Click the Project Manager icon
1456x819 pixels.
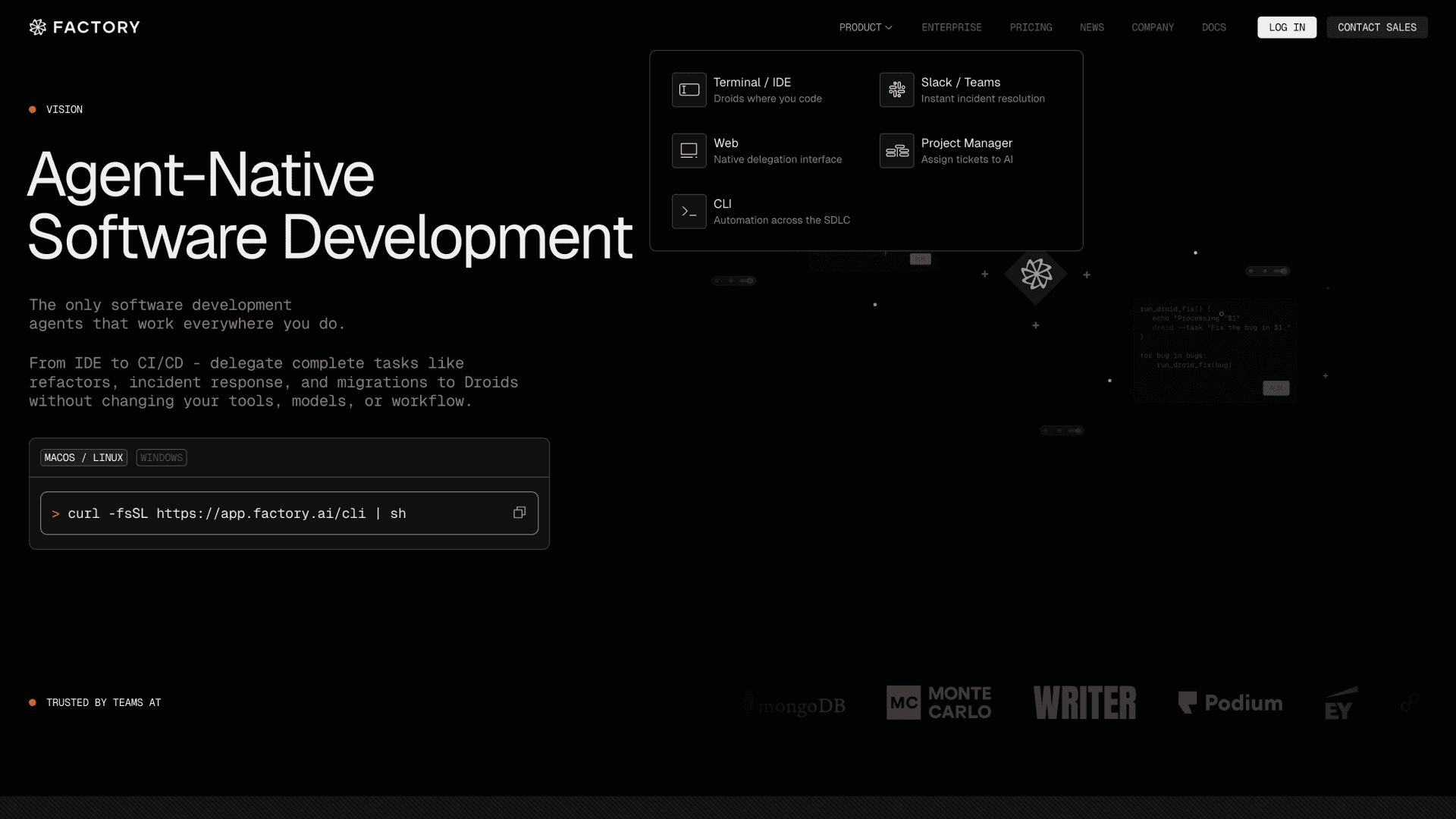tap(896, 150)
